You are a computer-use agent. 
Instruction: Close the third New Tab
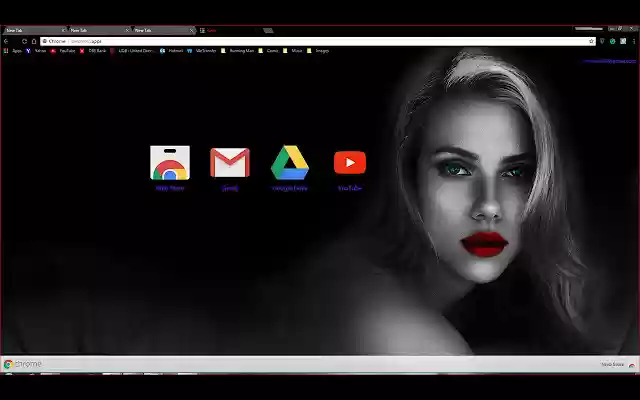(191, 30)
